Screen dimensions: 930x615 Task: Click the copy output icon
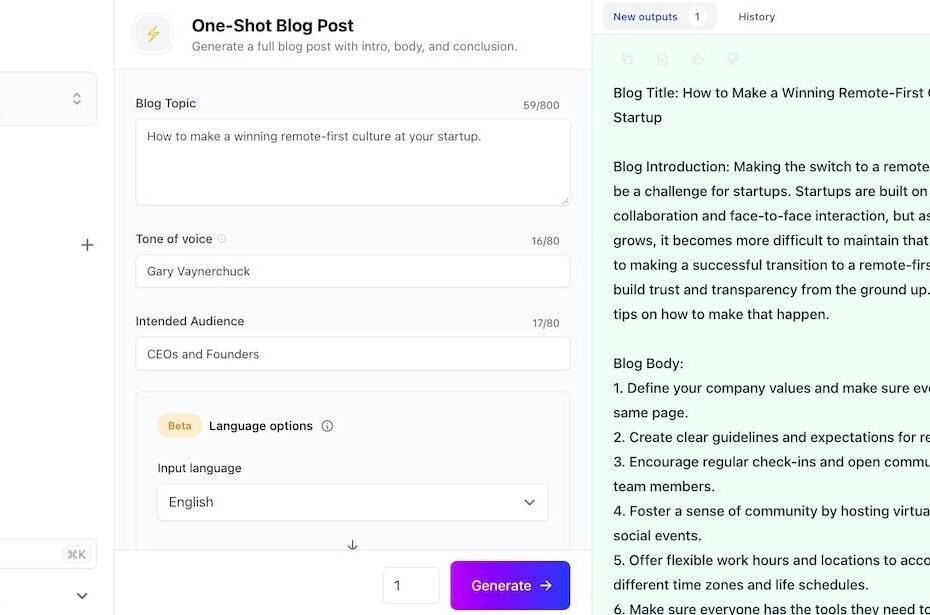pyautogui.click(x=627, y=59)
